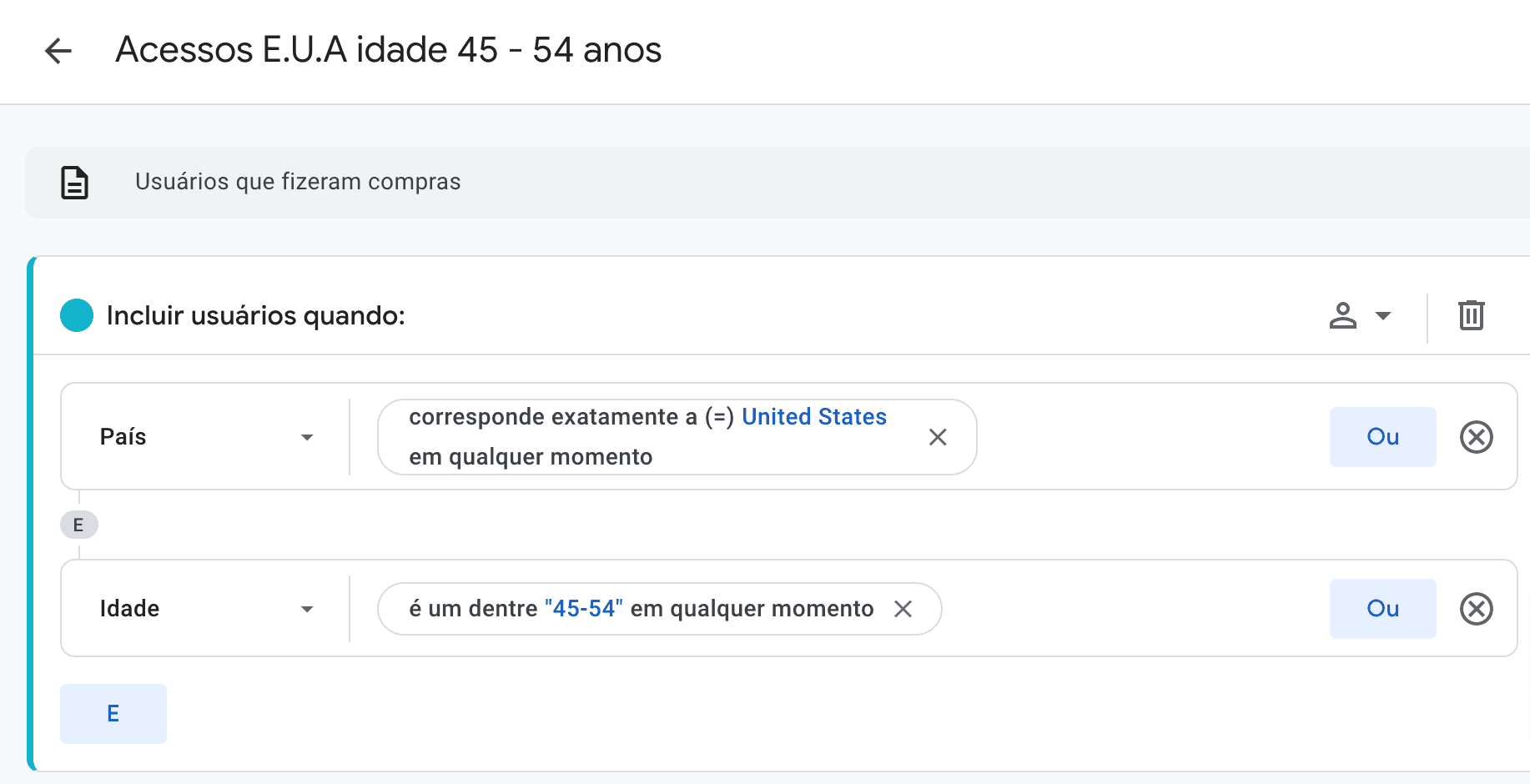The image size is (1530, 784).
Task: Remove the Idade condition row
Action: [1477, 609]
